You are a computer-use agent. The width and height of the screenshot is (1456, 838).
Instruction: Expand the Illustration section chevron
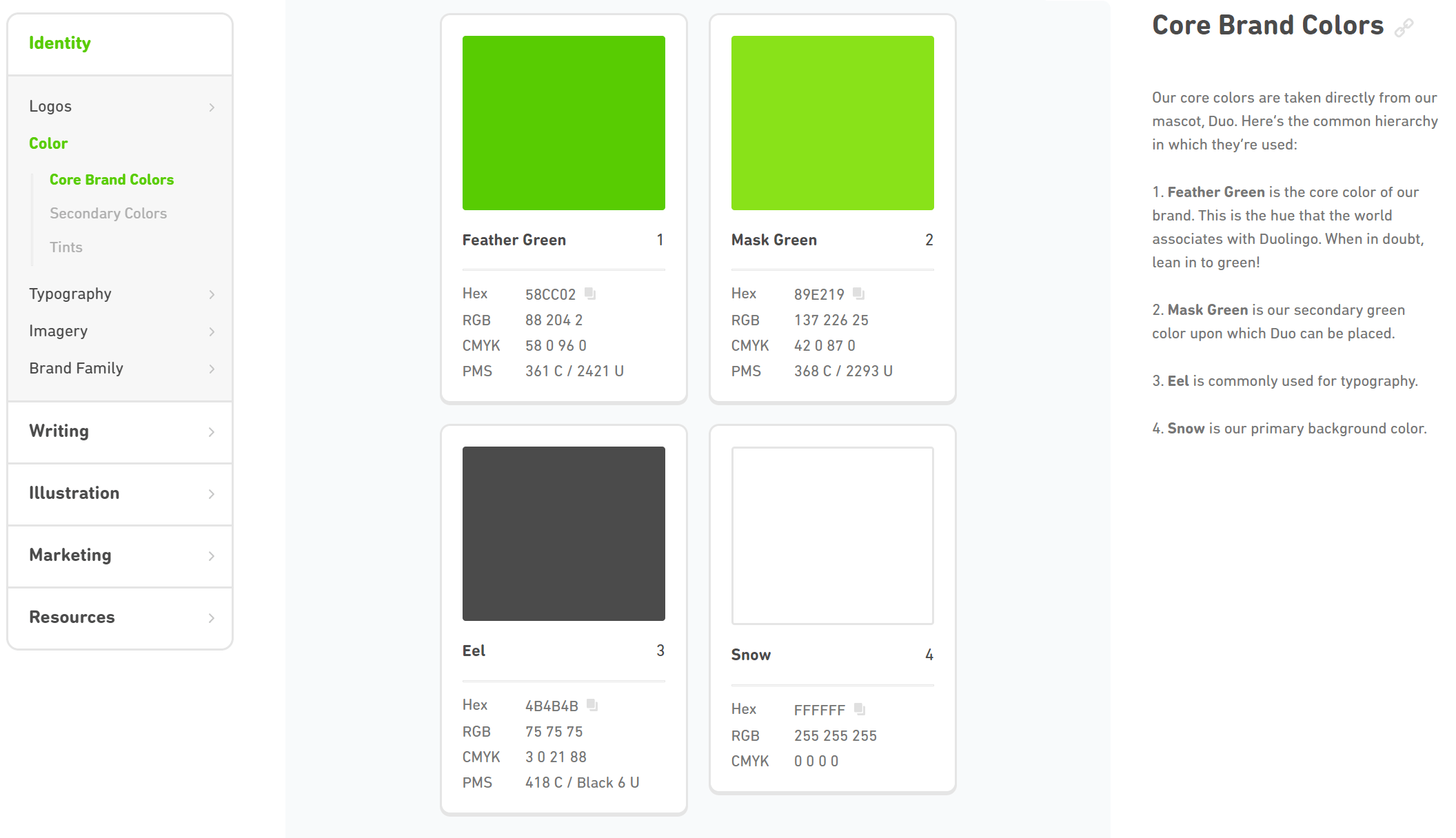pos(212,493)
